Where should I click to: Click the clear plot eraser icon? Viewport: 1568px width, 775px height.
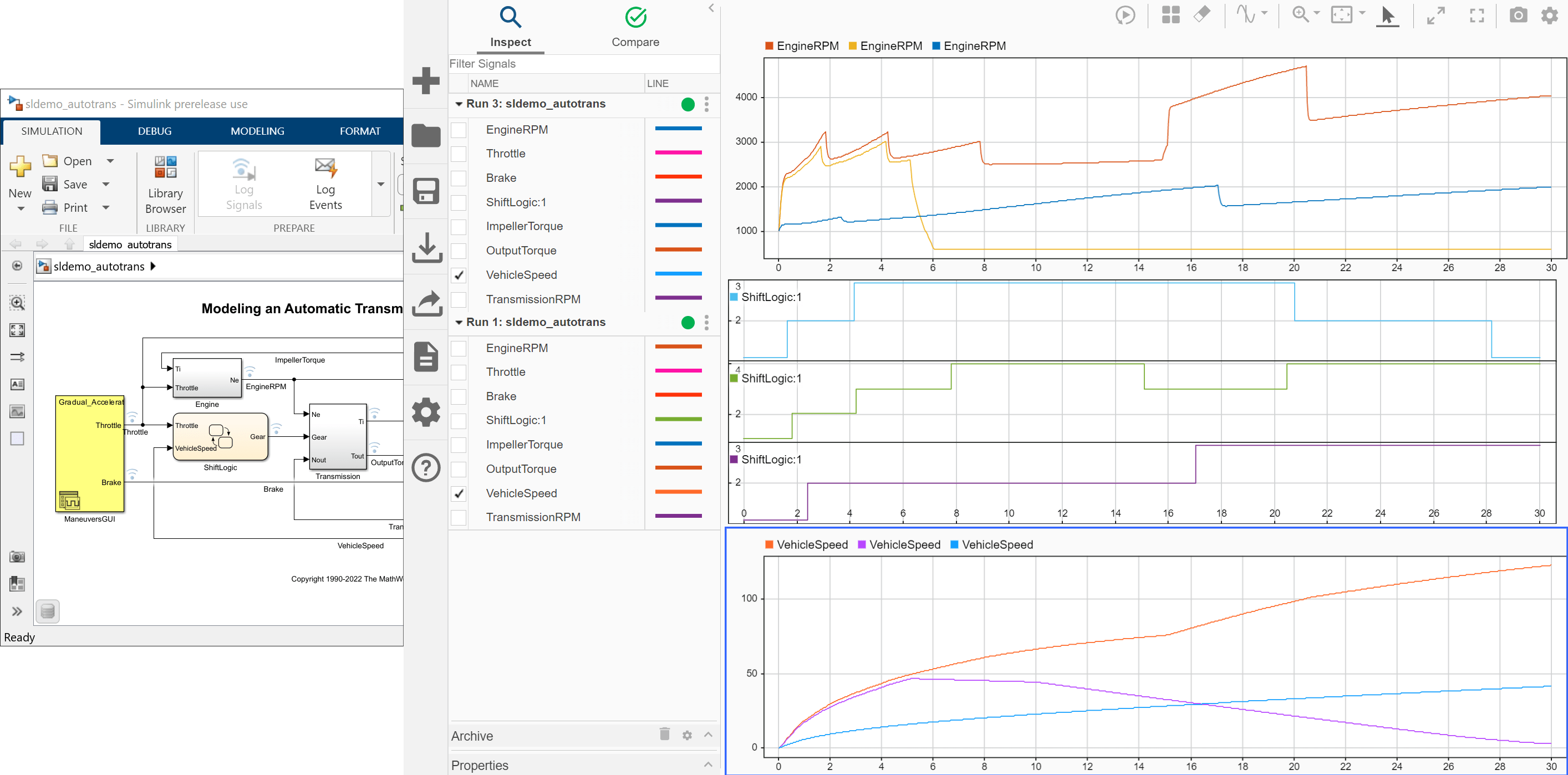(x=1202, y=14)
